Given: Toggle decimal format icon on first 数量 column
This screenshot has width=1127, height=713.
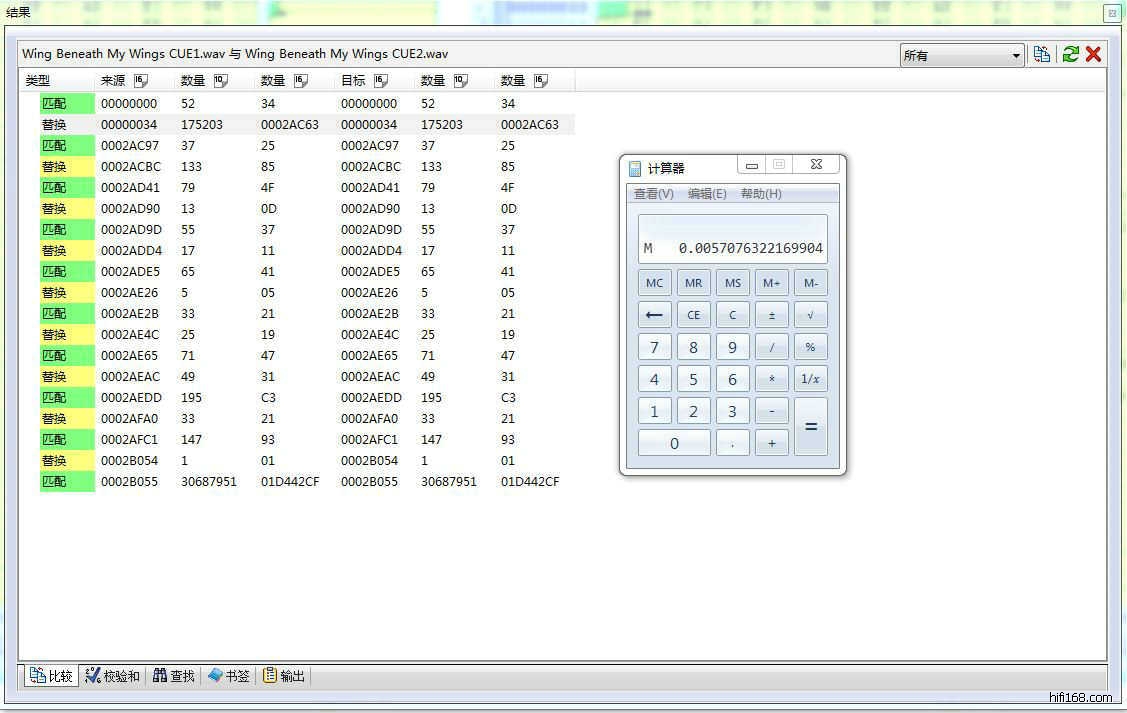Looking at the screenshot, I should click(221, 80).
